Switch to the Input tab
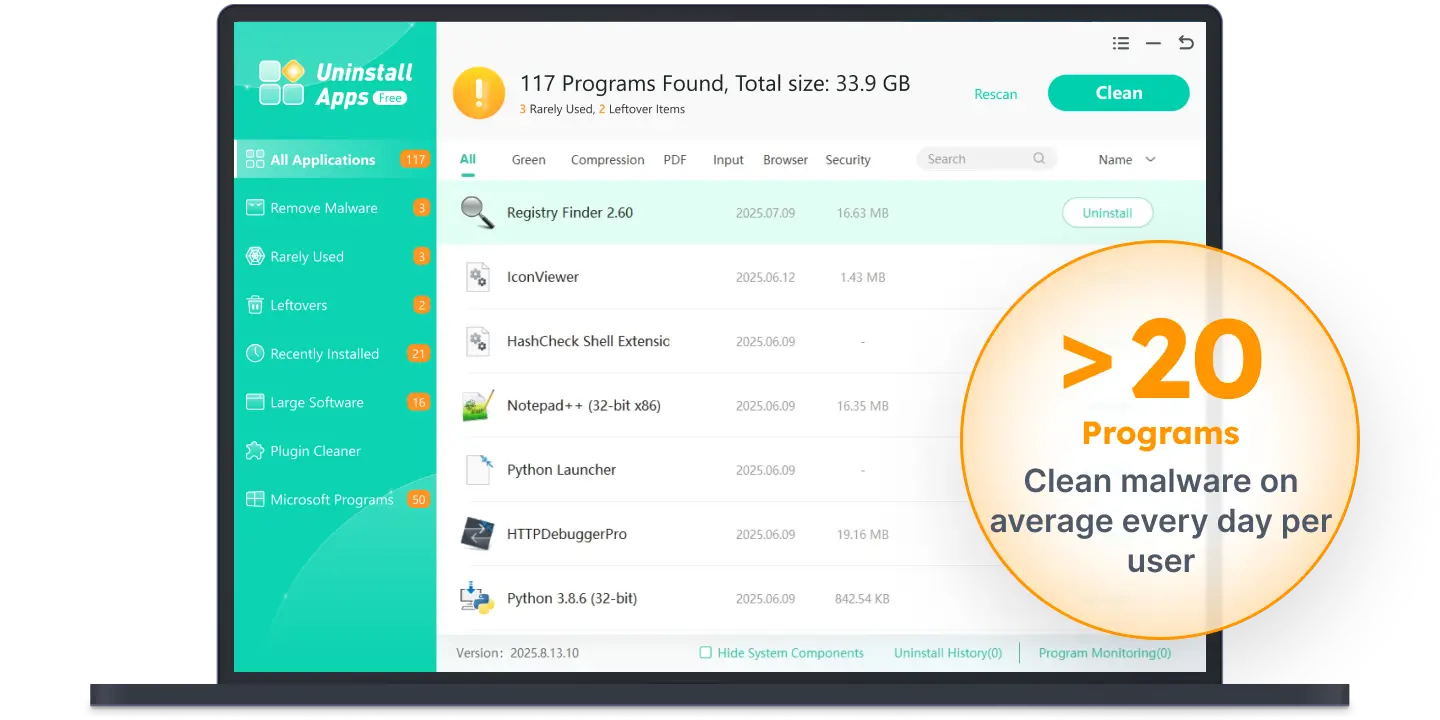 pyautogui.click(x=728, y=159)
